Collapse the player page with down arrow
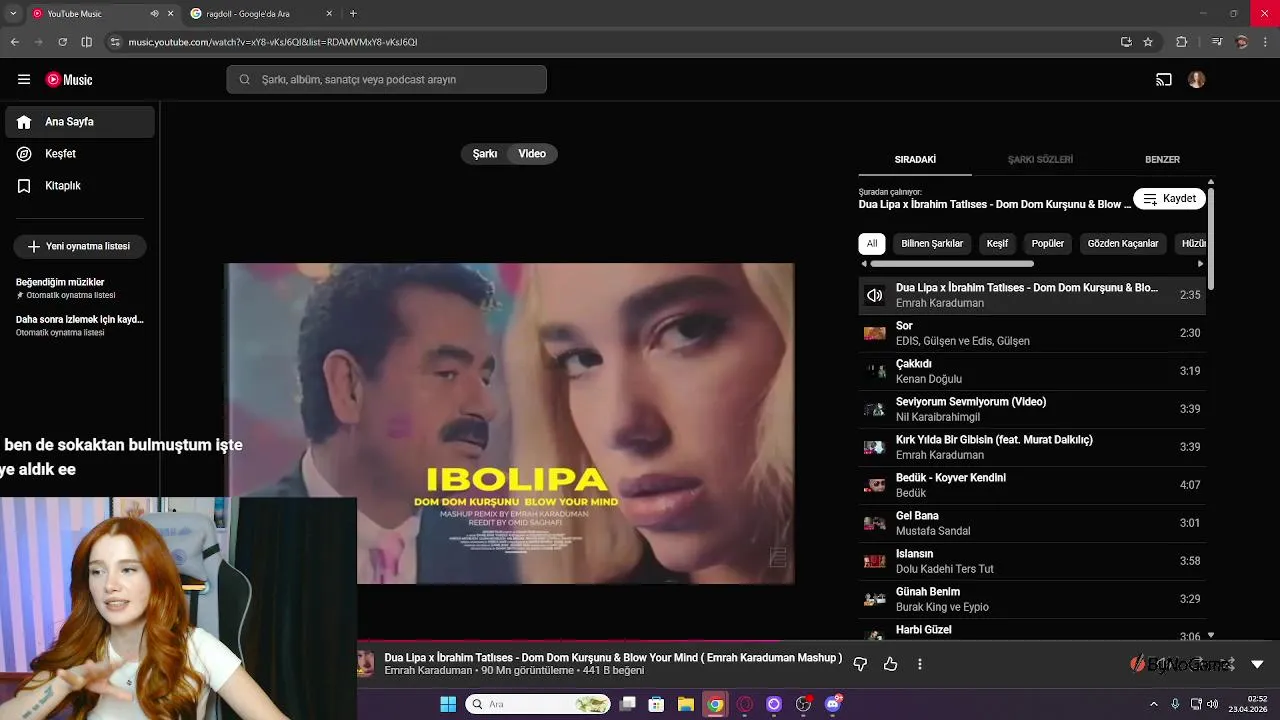Image resolution: width=1280 pixels, height=720 pixels. (1258, 664)
